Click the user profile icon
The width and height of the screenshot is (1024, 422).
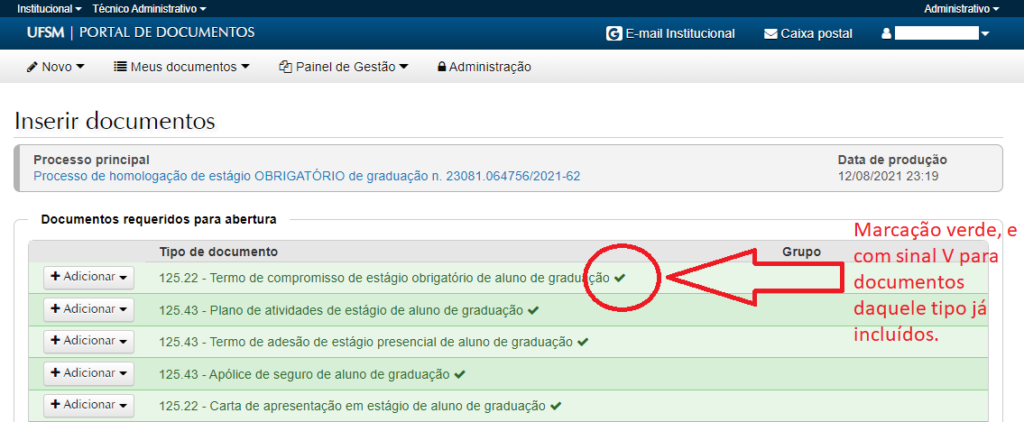click(x=885, y=33)
